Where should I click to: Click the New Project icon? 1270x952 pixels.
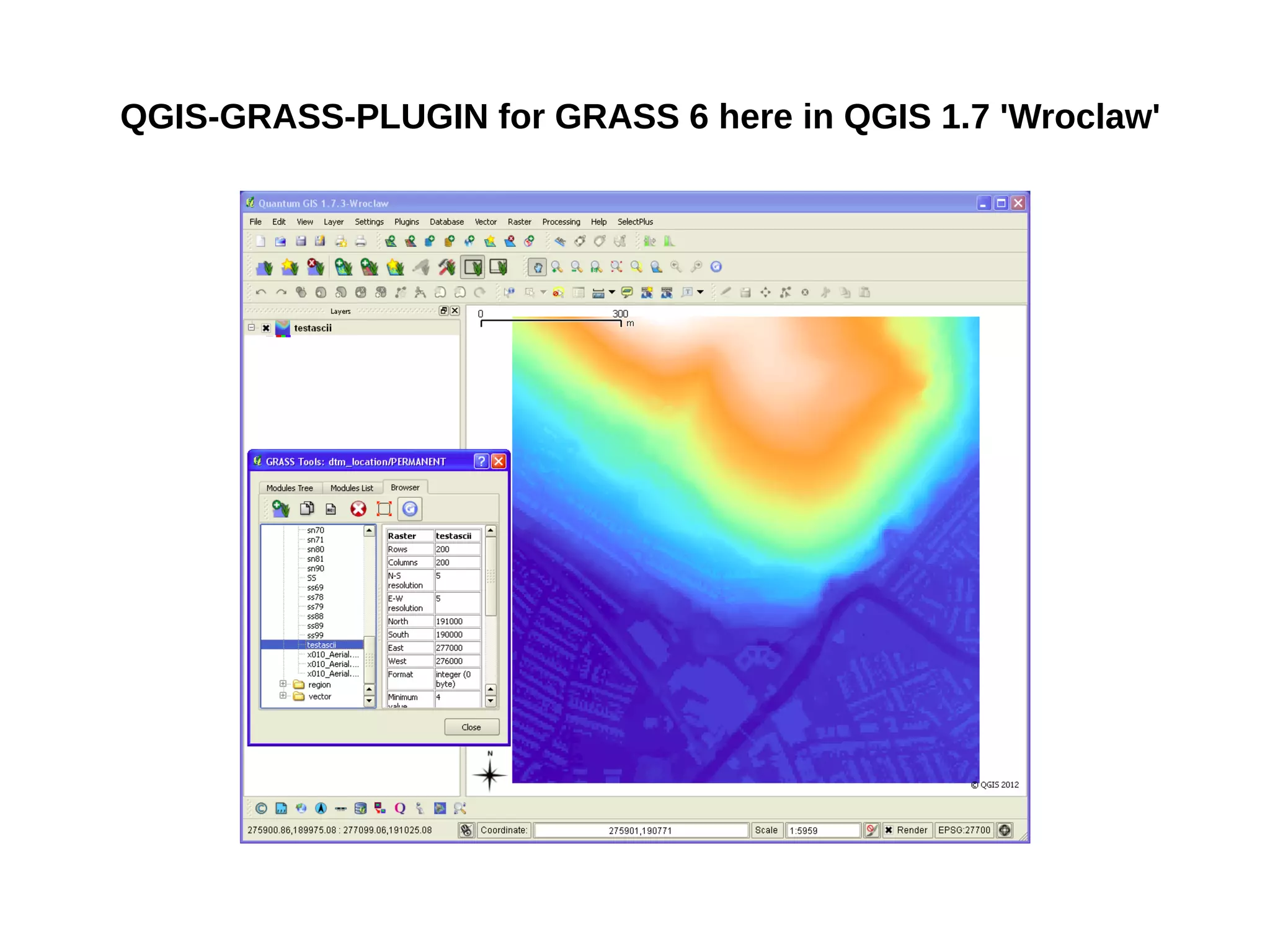[x=260, y=241]
